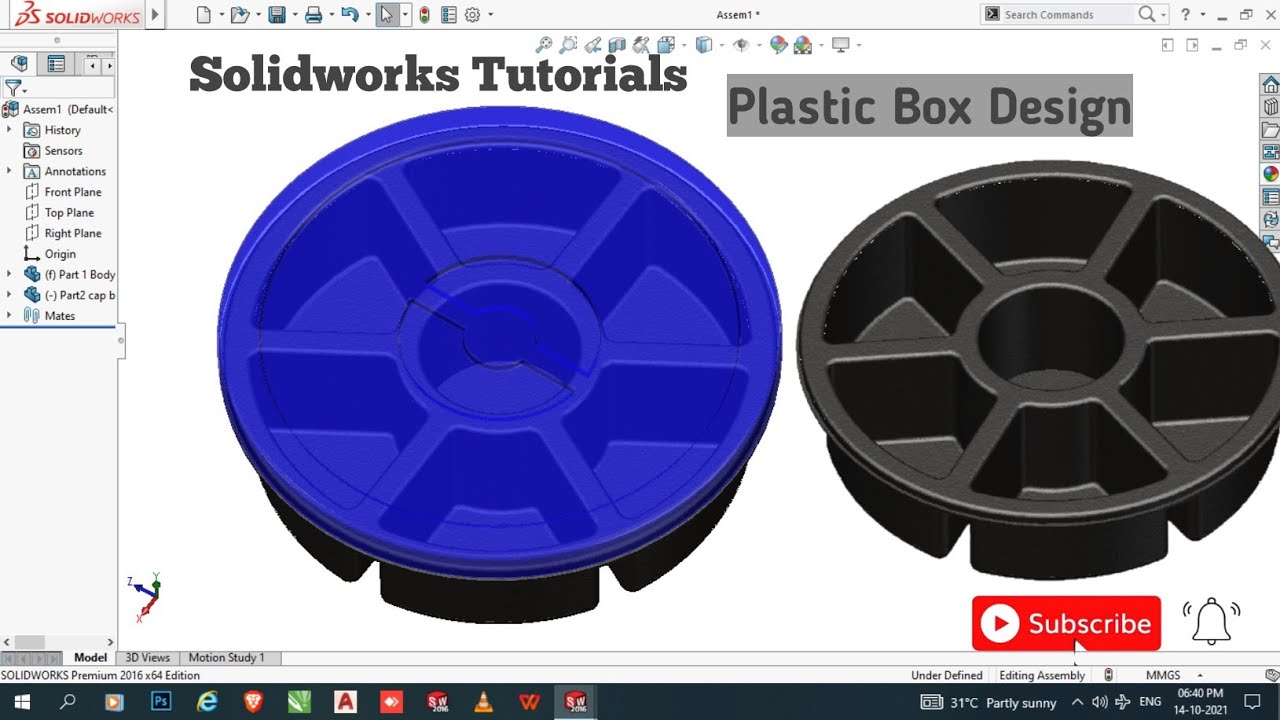Expand the Part 1 Body component

tap(9, 274)
